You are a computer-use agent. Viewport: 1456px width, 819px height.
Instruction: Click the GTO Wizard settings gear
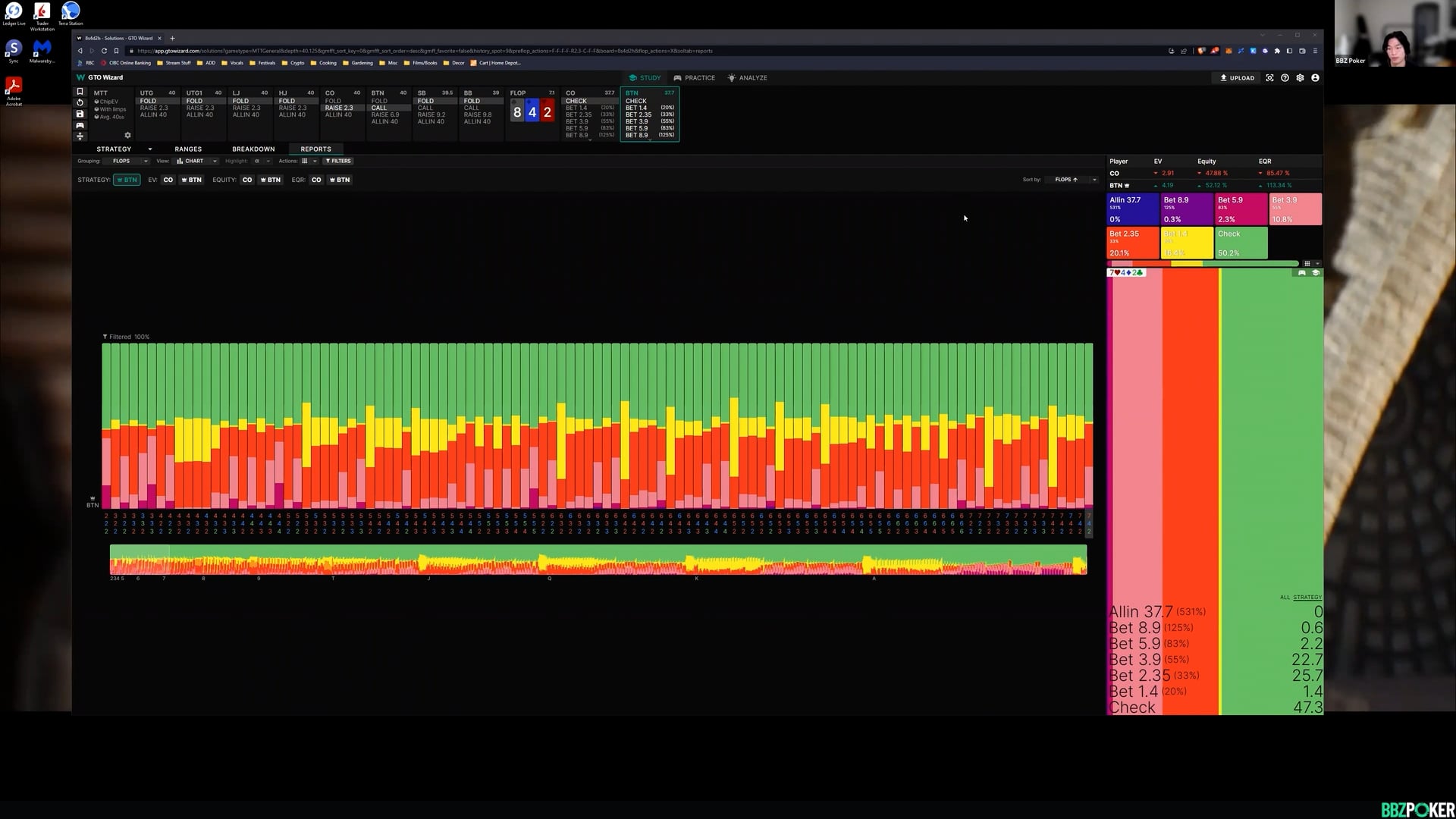[1300, 78]
